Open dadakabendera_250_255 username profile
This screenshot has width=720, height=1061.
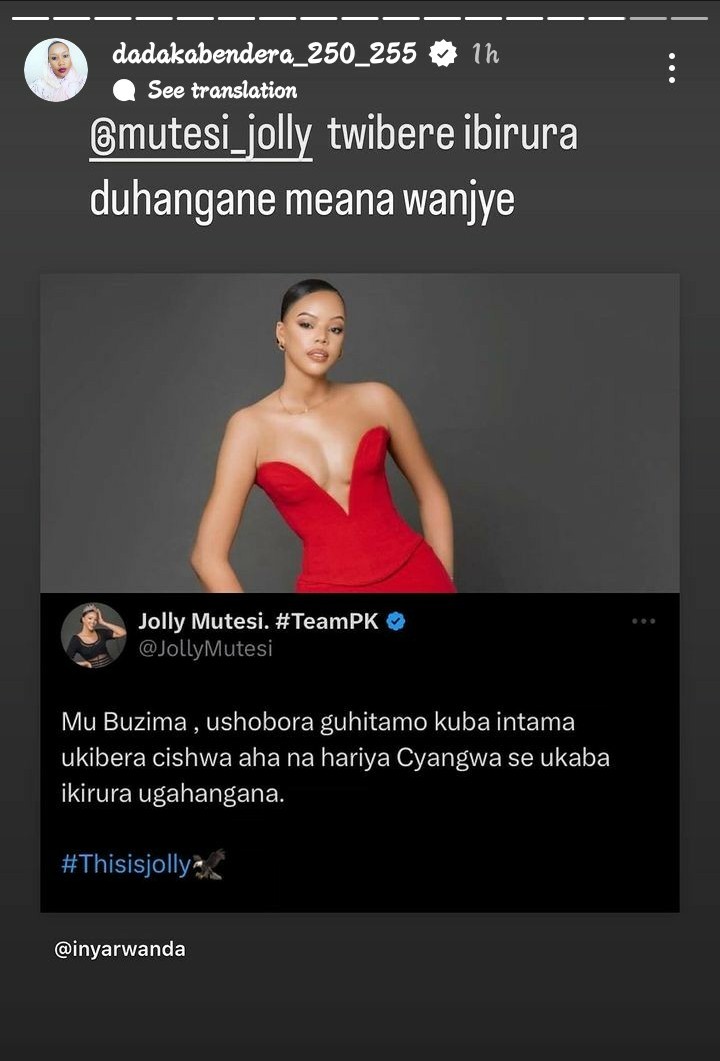coord(265,53)
